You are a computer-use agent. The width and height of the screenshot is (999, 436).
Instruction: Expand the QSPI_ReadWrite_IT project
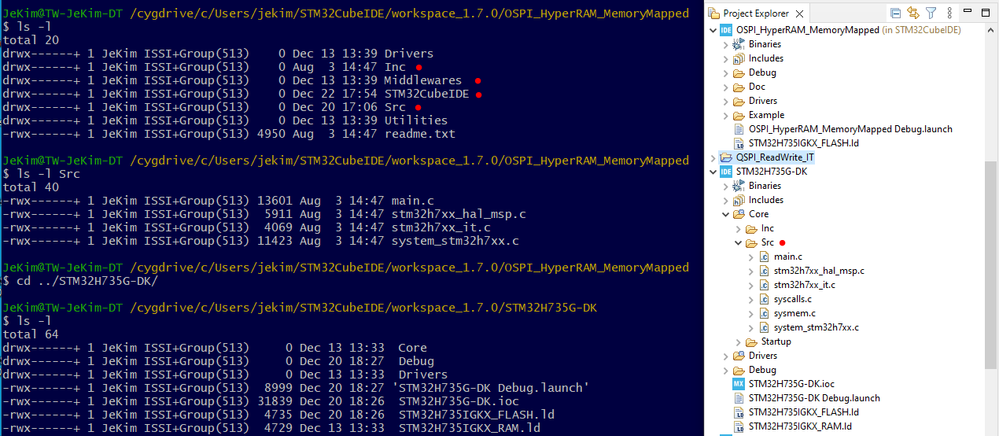point(712,157)
